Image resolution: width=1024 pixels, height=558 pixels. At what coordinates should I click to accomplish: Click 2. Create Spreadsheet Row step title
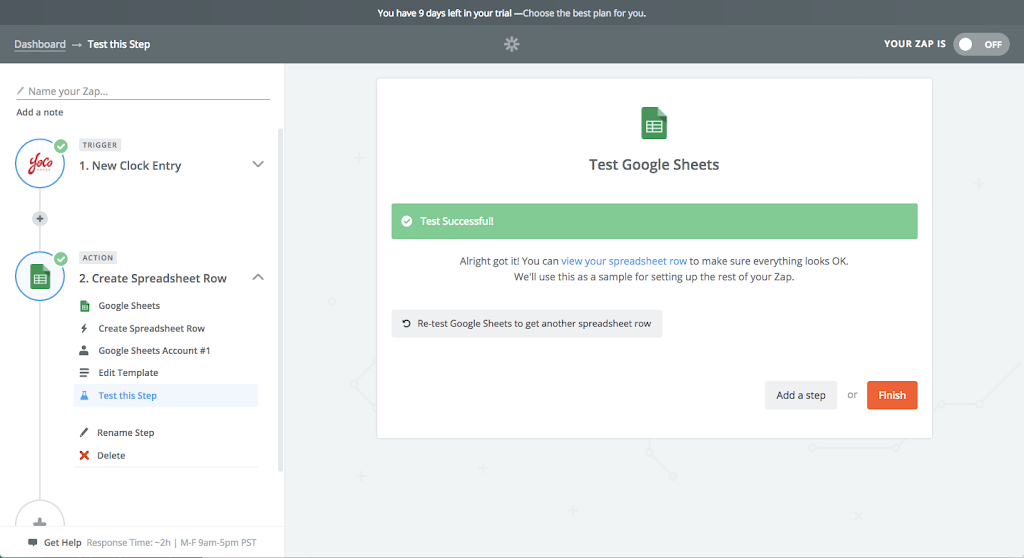pos(153,278)
